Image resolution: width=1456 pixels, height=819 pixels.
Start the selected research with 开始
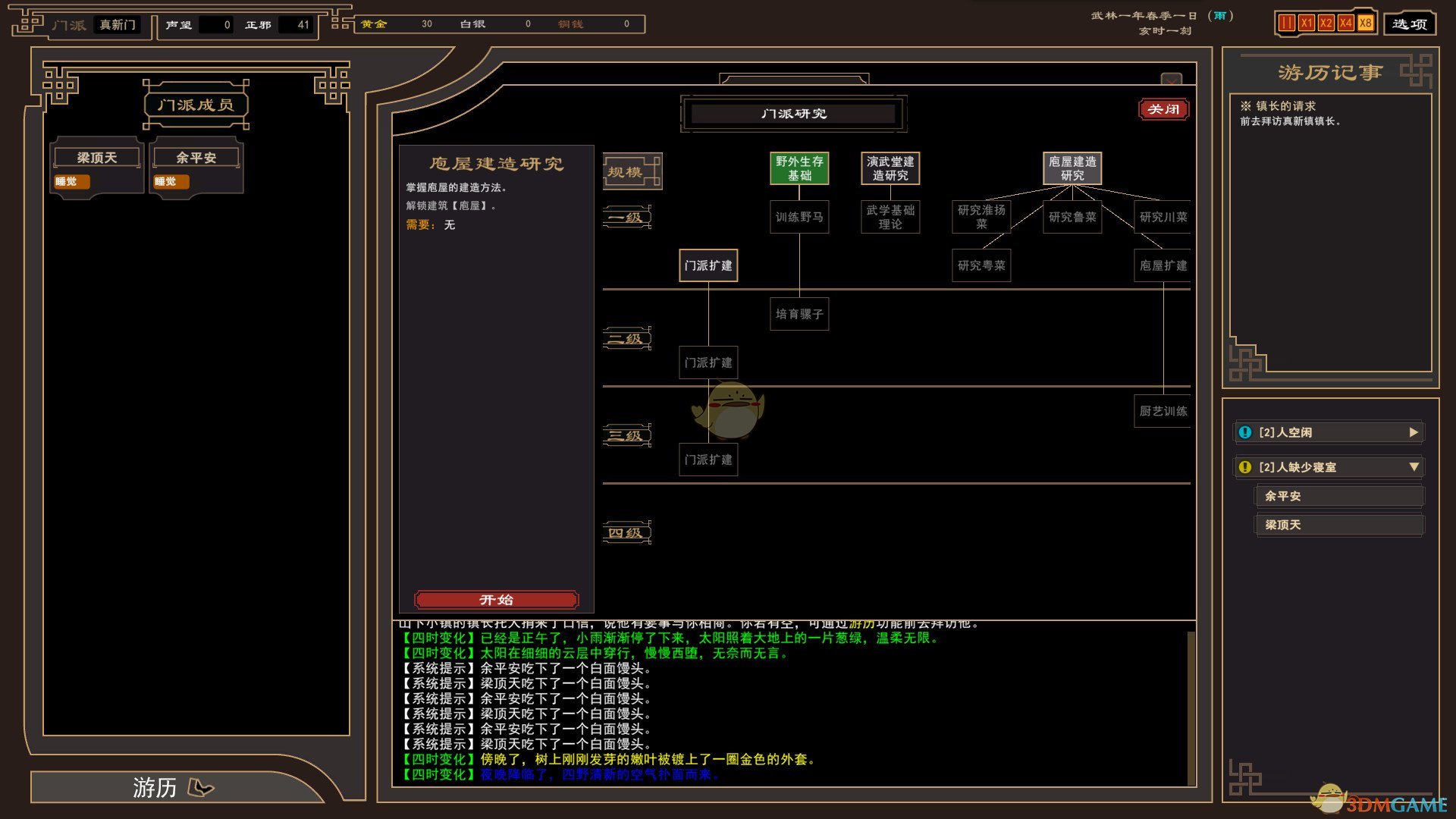click(x=497, y=600)
